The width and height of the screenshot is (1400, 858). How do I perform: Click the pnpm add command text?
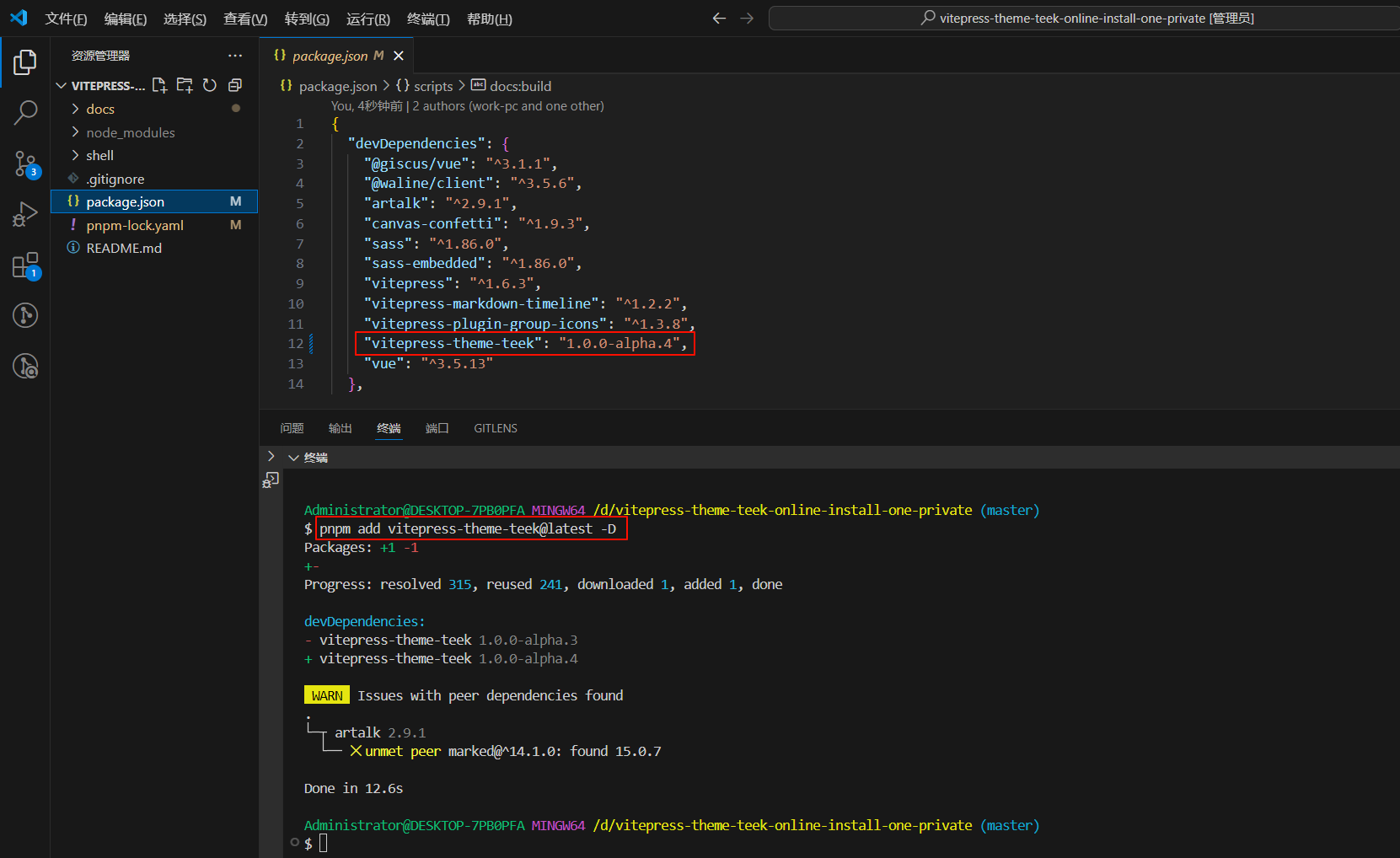(468, 529)
